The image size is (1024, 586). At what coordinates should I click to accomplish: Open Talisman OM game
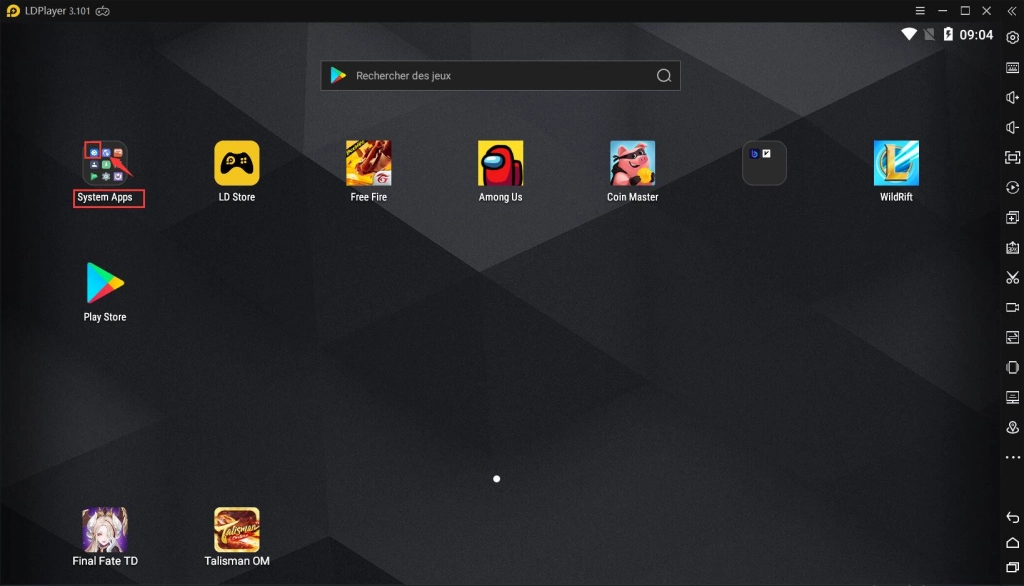pyautogui.click(x=237, y=530)
